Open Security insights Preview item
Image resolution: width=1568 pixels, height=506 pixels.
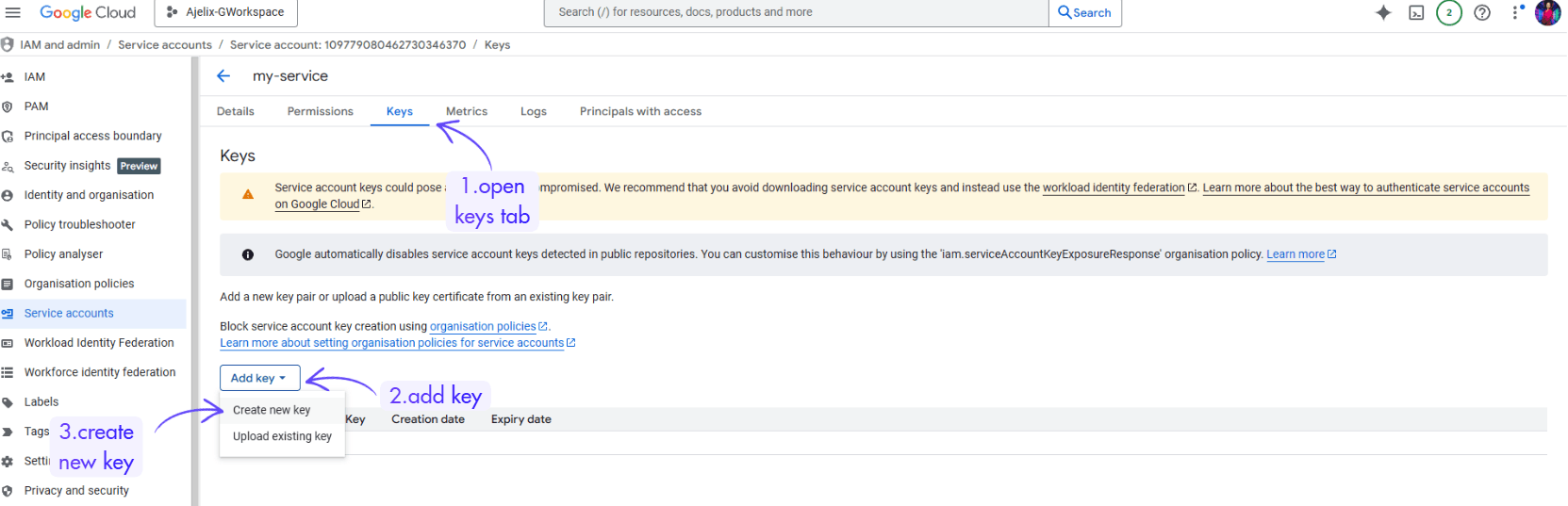click(92, 166)
